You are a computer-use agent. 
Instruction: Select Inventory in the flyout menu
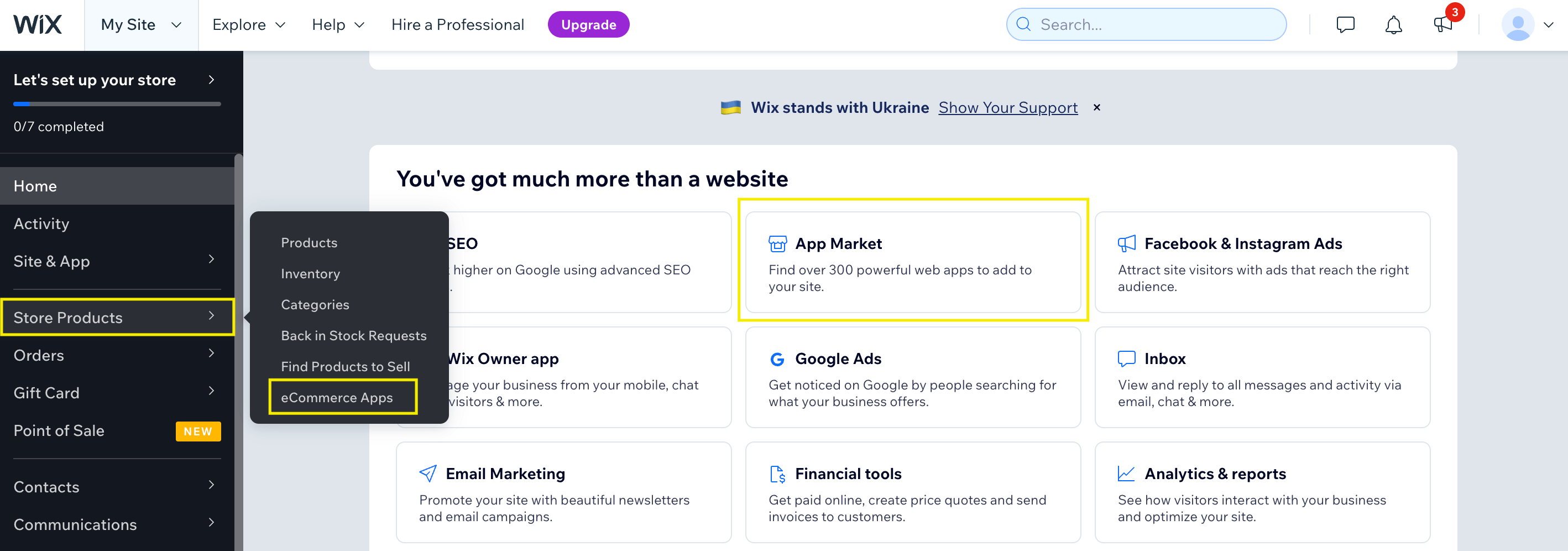click(x=310, y=274)
